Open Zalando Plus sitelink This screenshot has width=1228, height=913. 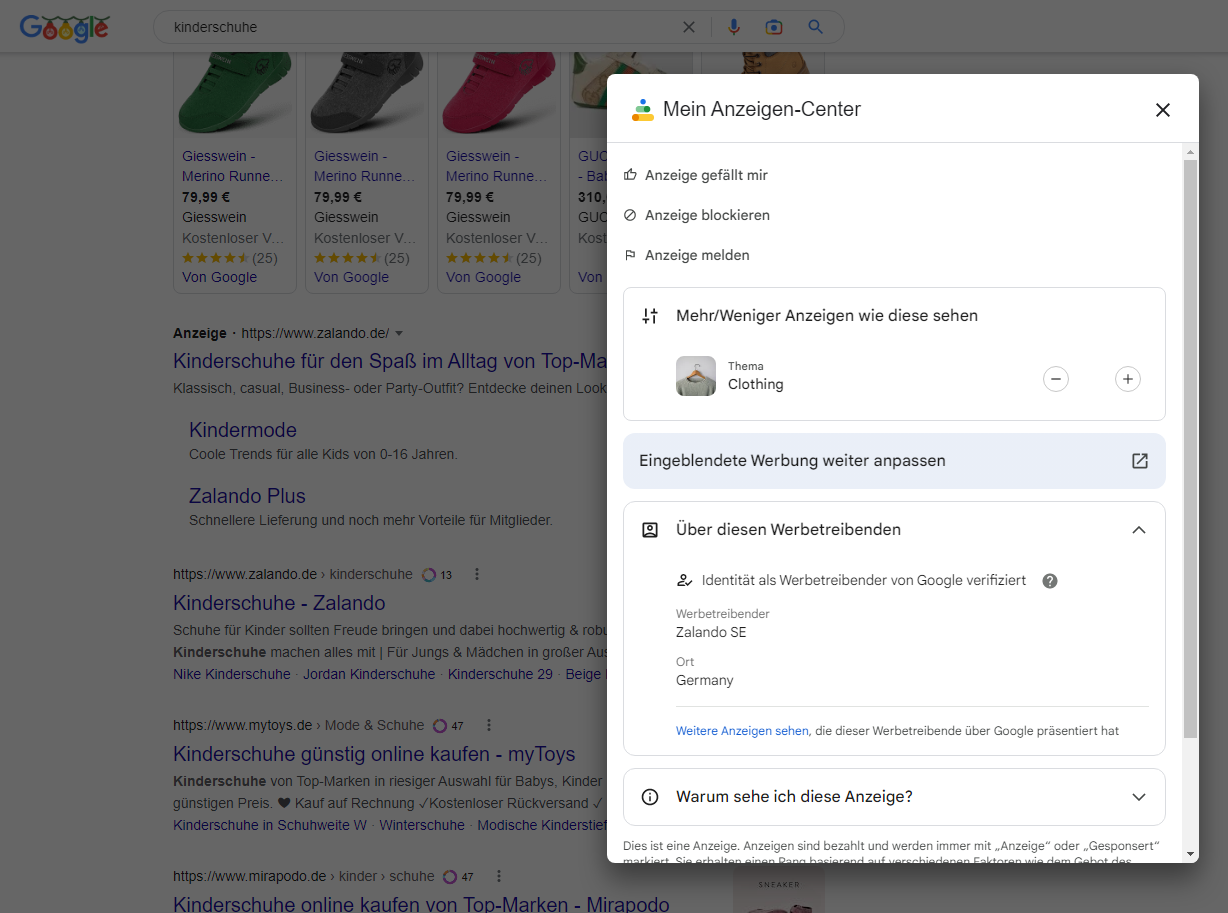pyautogui.click(x=247, y=496)
